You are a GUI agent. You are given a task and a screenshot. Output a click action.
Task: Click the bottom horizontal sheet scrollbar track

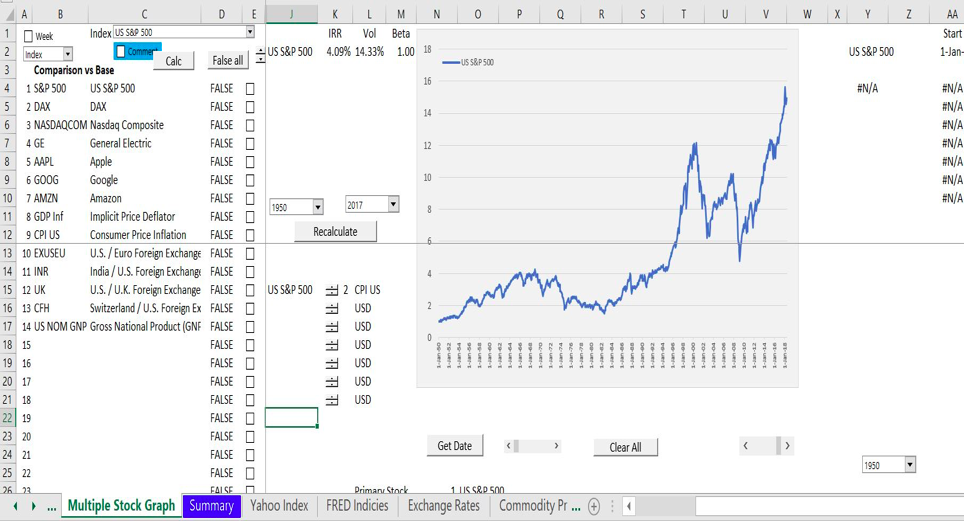(664, 507)
